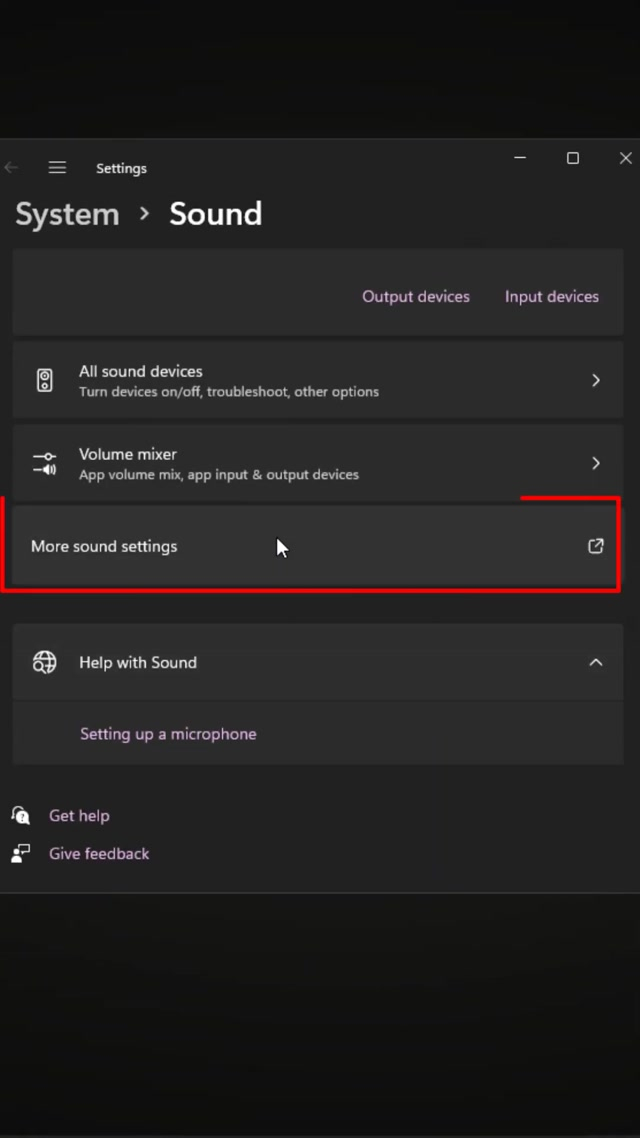Open the Setting up a microphone link

click(x=168, y=734)
